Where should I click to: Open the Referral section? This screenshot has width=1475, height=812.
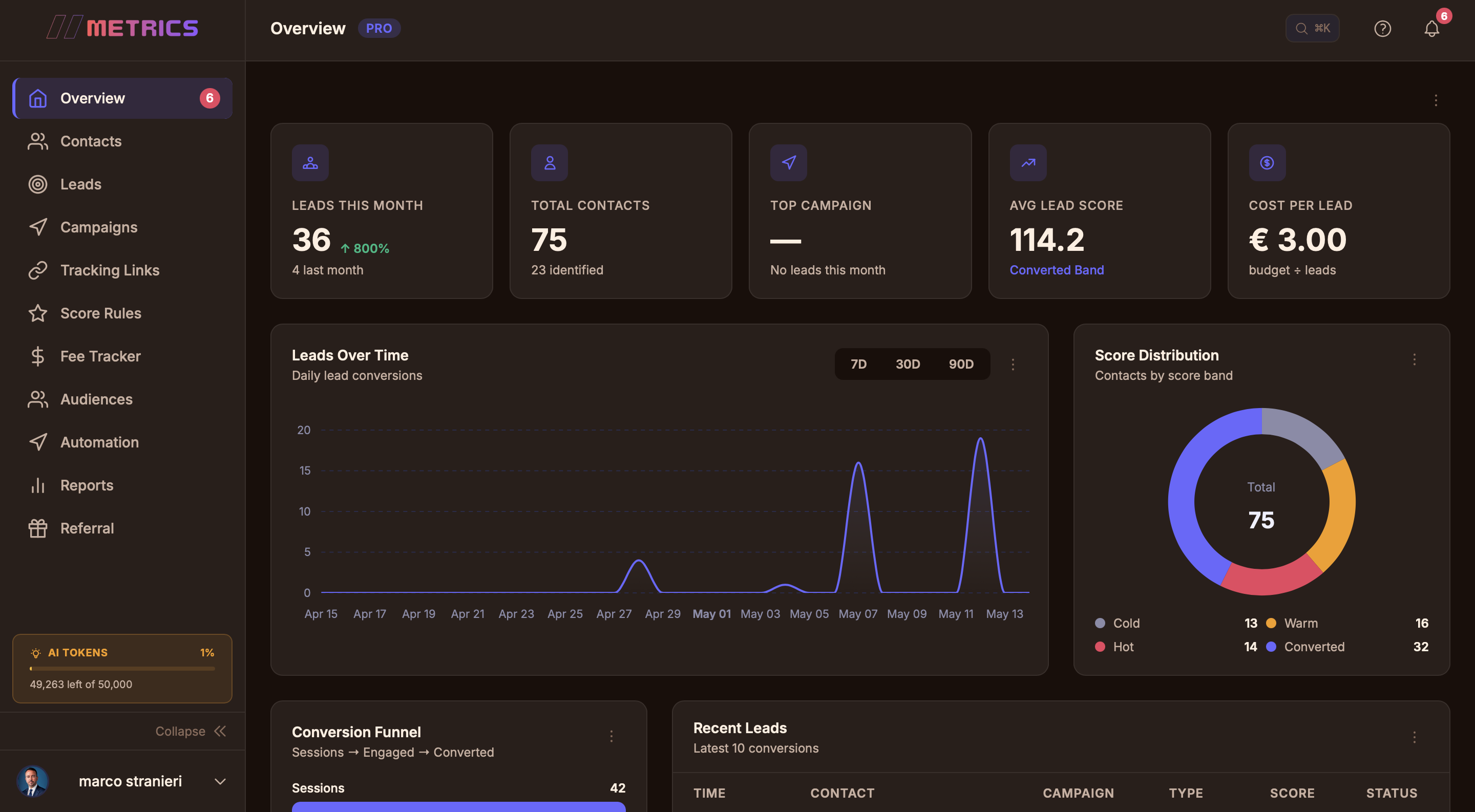[122, 528]
